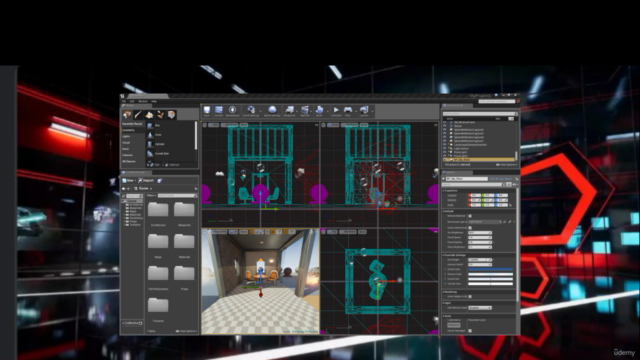The height and width of the screenshot is (360, 640).
Task: Click the Matinee toolbar icon
Action: (x=305, y=111)
